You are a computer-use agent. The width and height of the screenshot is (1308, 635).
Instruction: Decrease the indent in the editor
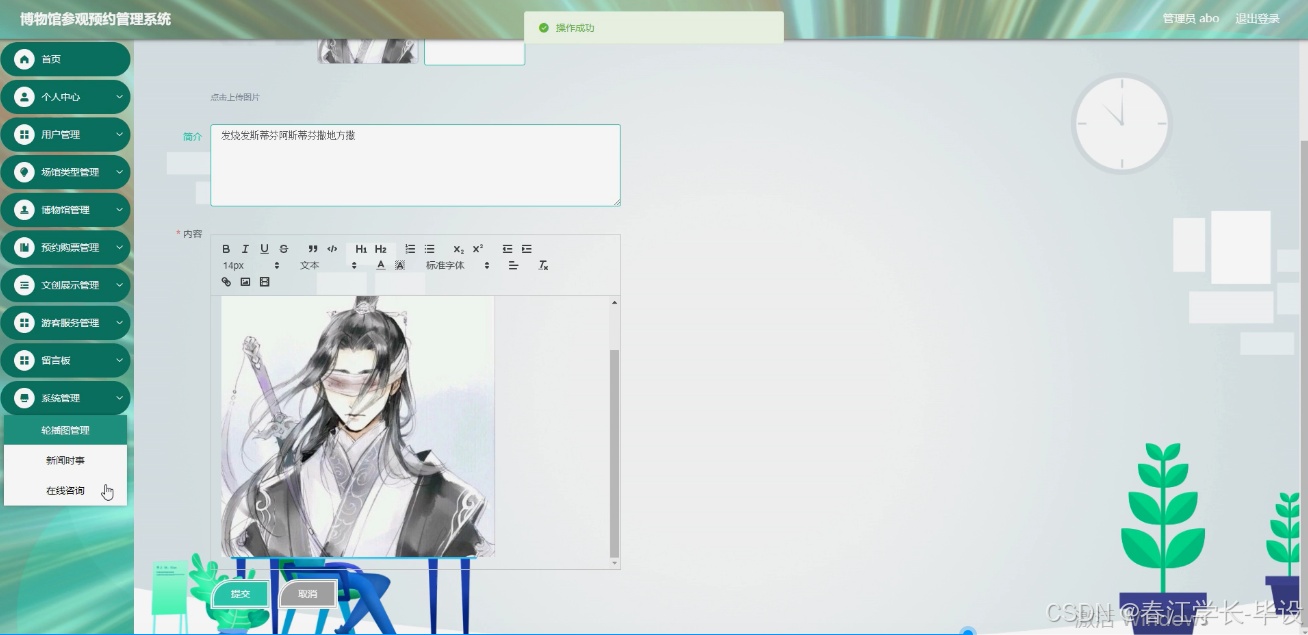coord(507,249)
